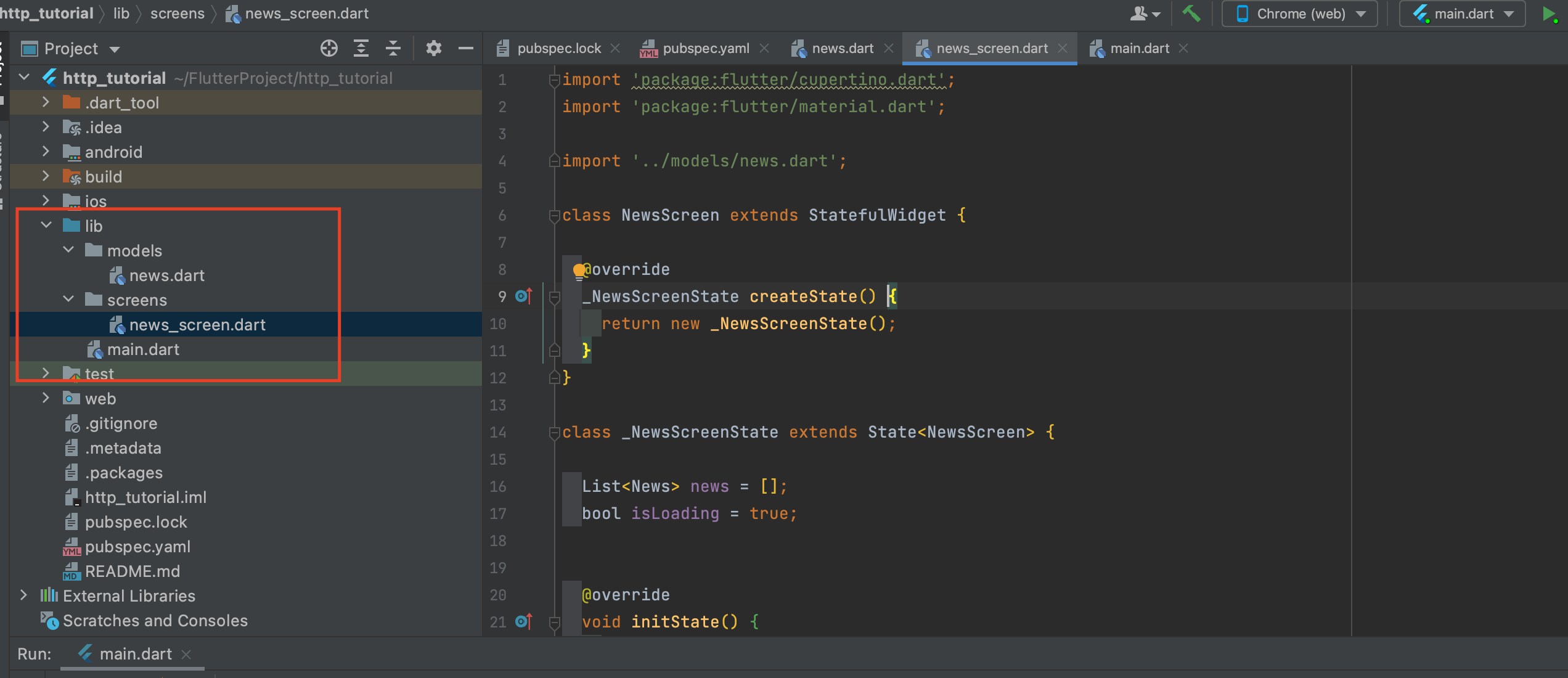
Task: Toggle fold marker beside line 14 class
Action: point(554,433)
